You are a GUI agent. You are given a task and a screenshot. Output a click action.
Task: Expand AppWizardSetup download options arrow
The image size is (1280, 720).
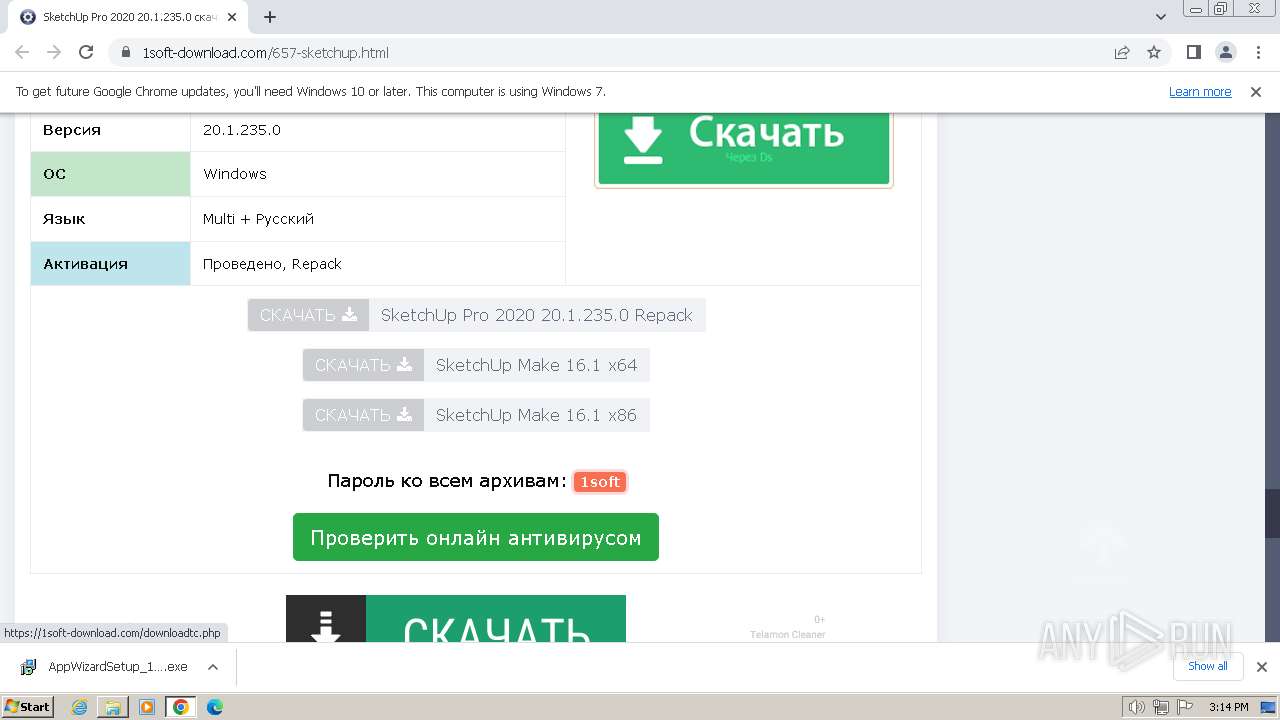pos(213,666)
